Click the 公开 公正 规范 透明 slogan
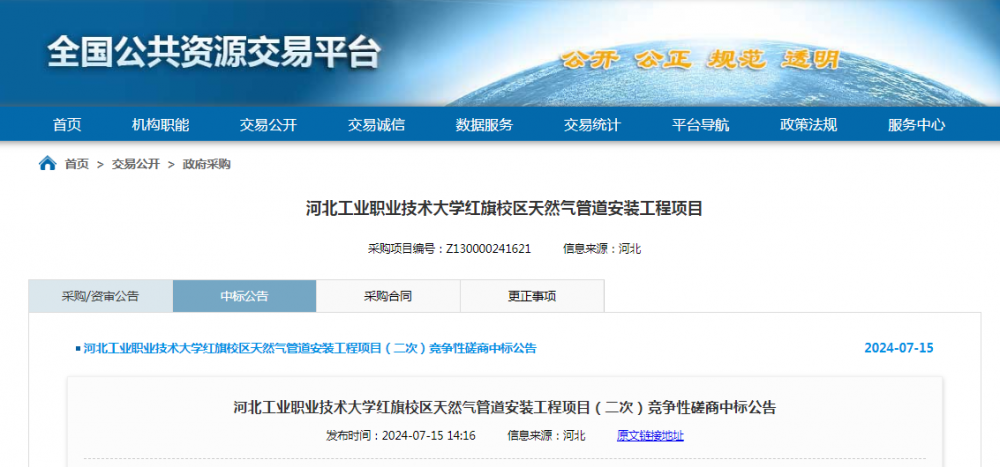Viewport: 1000px width, 467px height. click(701, 60)
